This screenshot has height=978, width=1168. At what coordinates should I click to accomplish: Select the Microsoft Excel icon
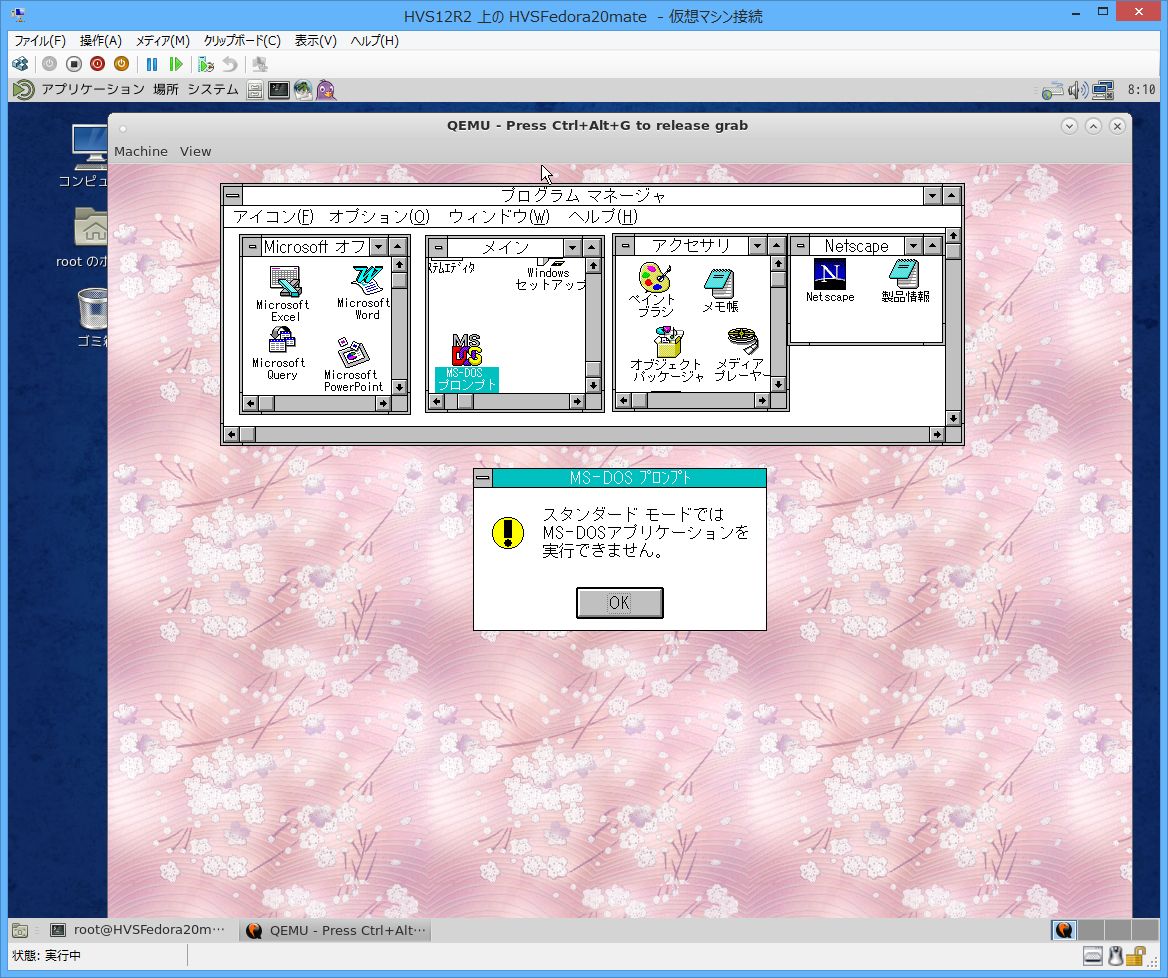coord(283,294)
